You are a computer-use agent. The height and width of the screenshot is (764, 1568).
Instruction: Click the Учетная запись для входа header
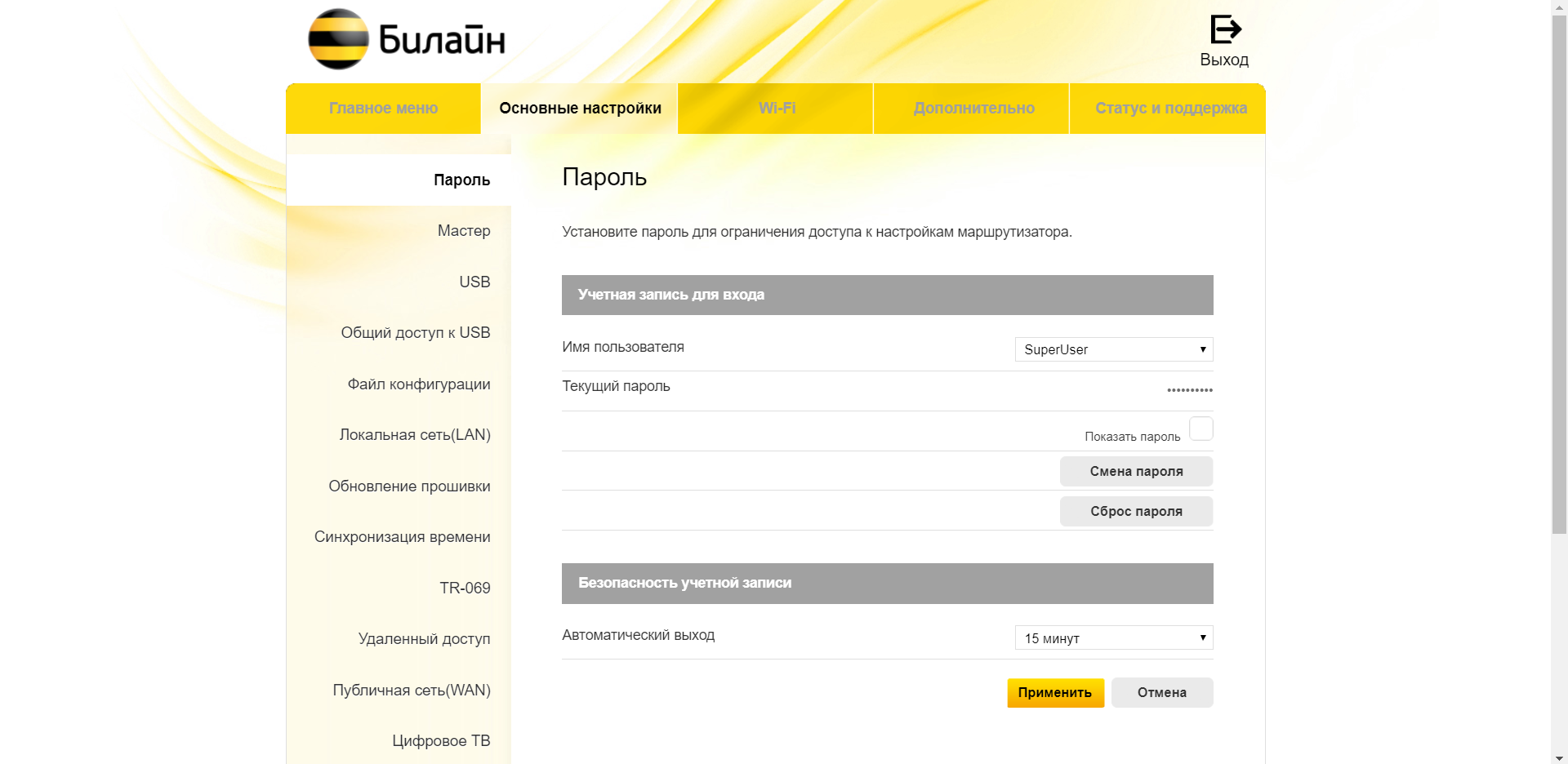pyautogui.click(x=888, y=295)
